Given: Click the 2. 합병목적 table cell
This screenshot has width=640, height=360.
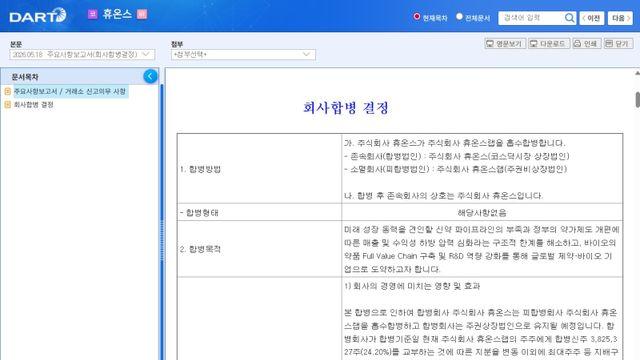Looking at the screenshot, I should [x=259, y=249].
